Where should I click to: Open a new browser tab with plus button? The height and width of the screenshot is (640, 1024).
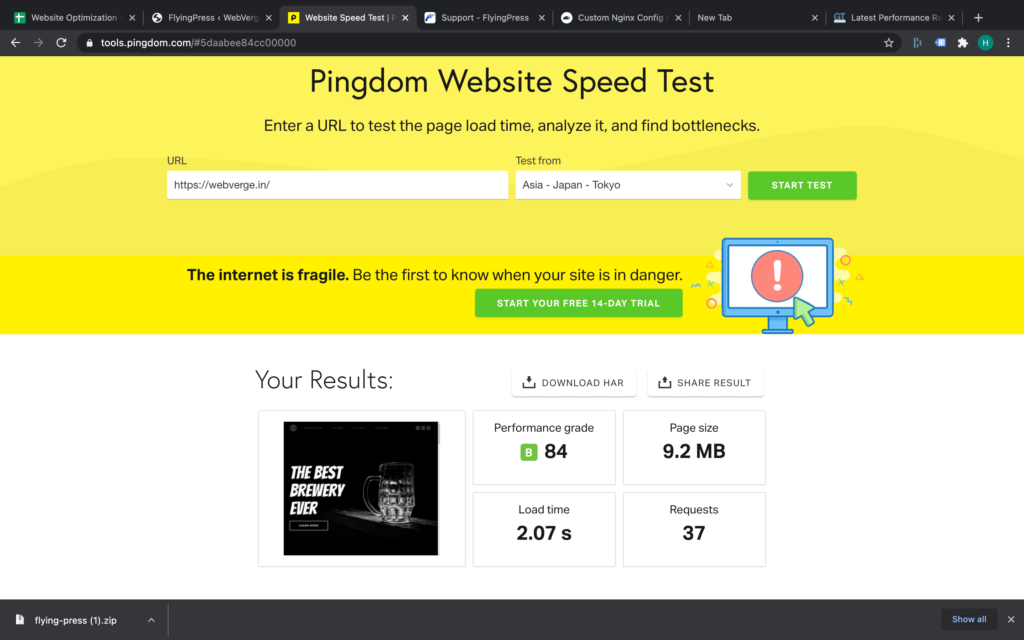click(x=978, y=17)
